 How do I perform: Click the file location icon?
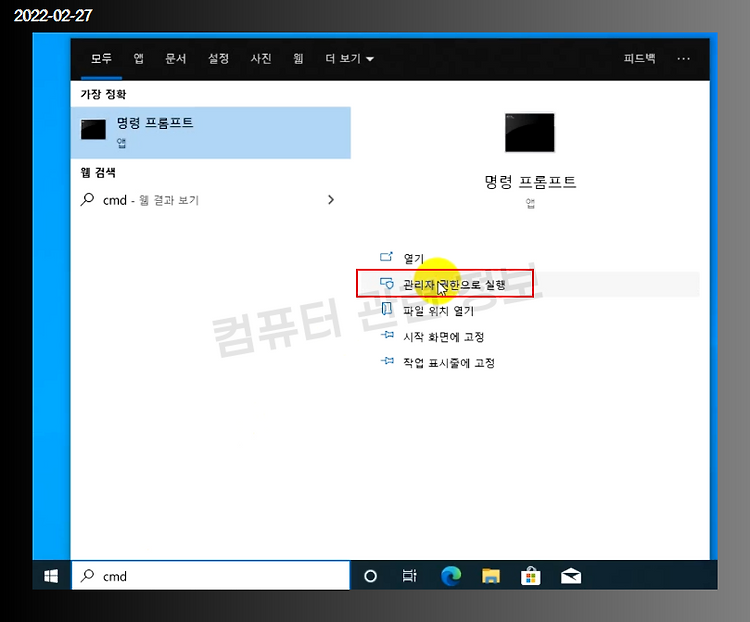click(x=386, y=309)
